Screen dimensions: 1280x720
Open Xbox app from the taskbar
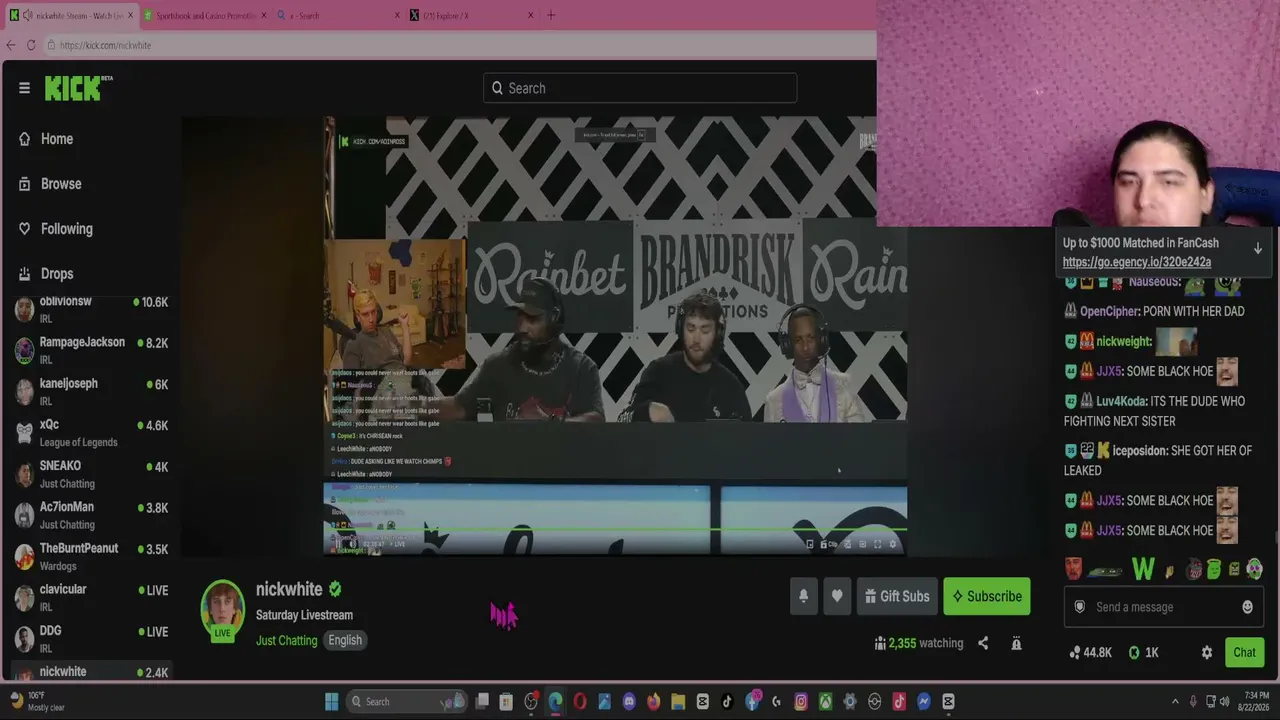[x=825, y=701]
